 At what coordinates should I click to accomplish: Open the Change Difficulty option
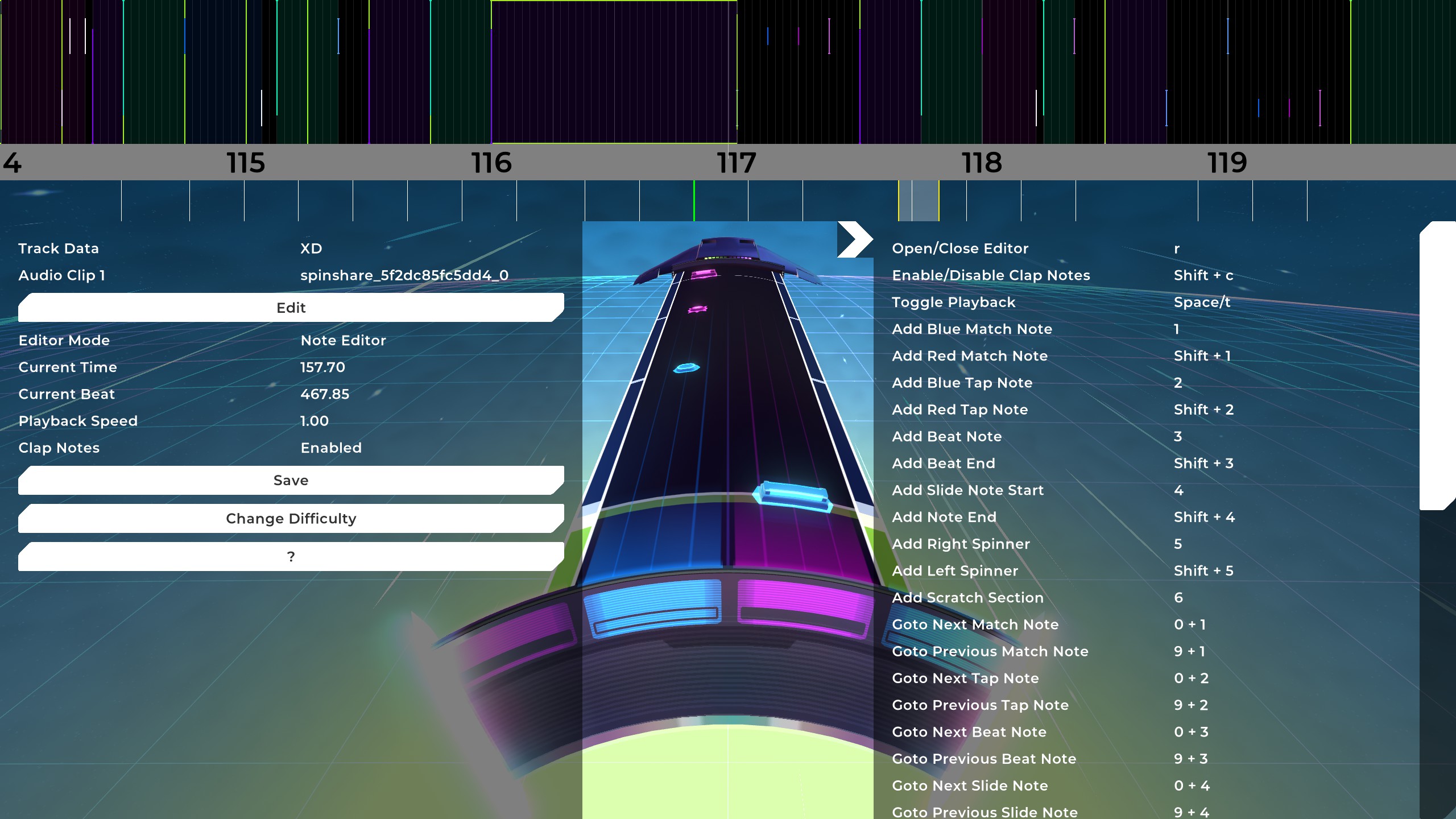click(x=291, y=518)
